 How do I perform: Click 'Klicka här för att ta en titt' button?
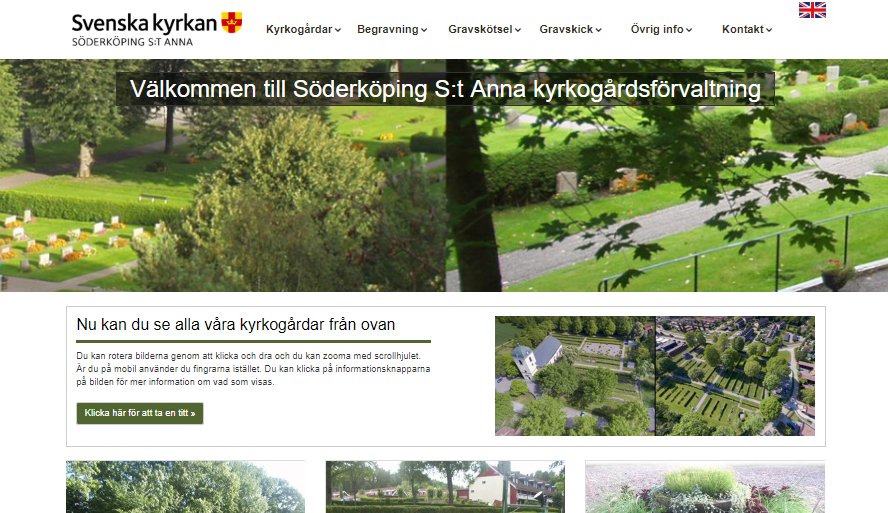click(140, 413)
